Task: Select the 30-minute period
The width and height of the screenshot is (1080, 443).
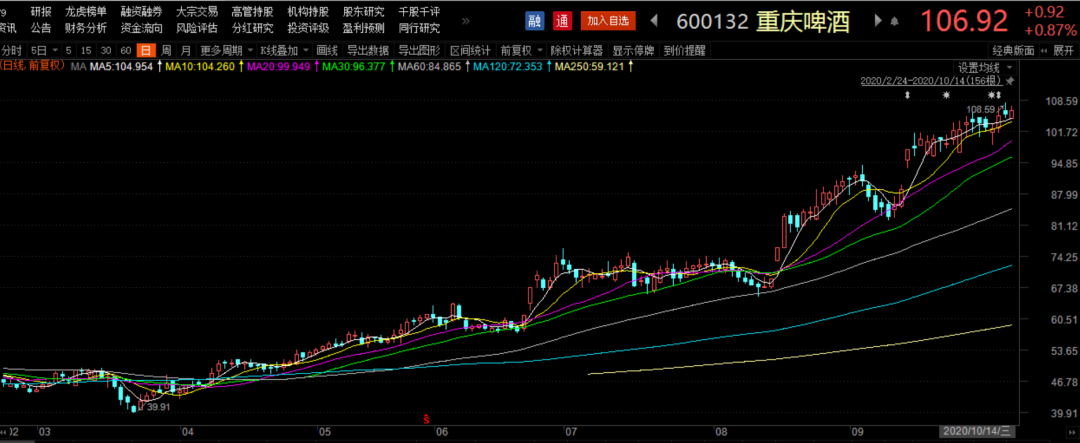Action: pos(106,50)
